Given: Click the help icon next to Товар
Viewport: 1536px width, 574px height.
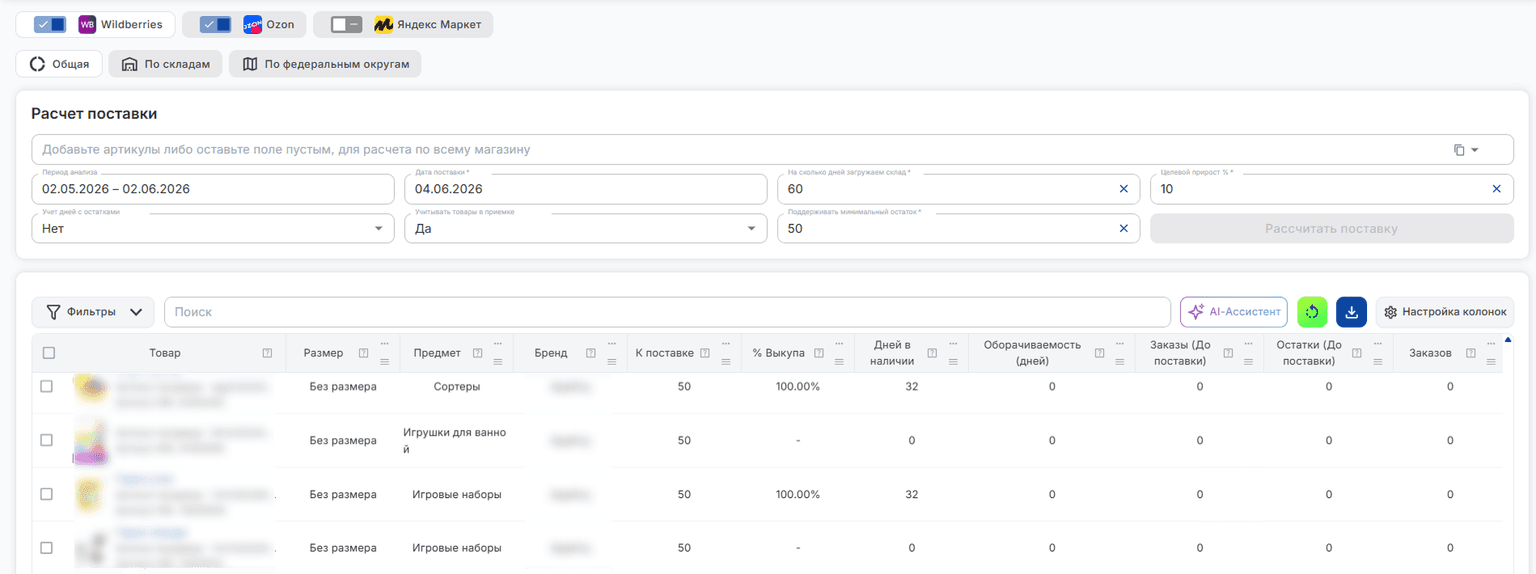Looking at the screenshot, I should pos(267,353).
